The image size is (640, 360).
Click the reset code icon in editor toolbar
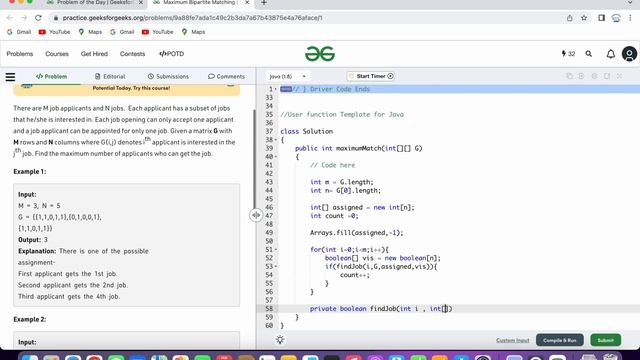581,76
